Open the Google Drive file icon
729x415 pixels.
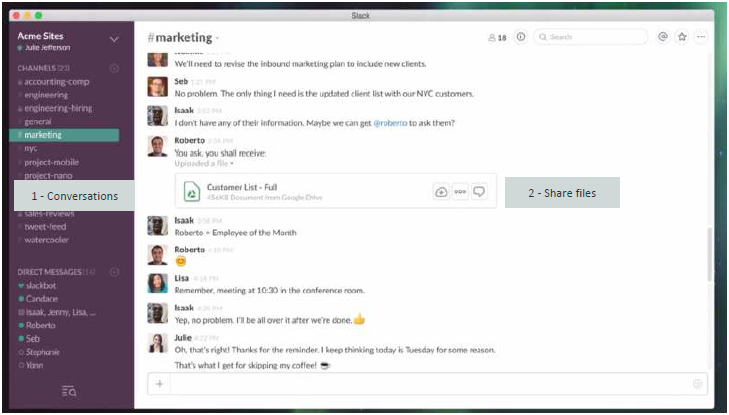tap(192, 191)
